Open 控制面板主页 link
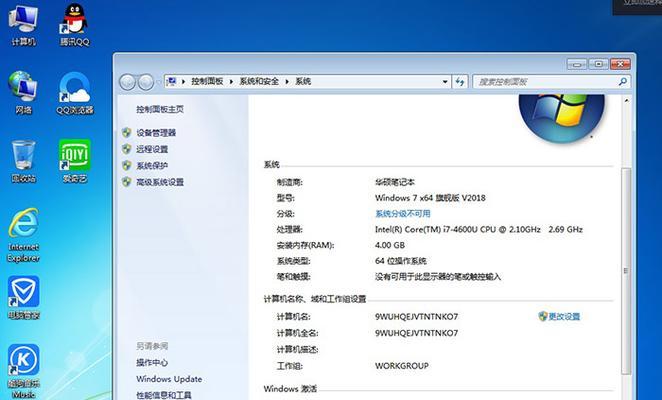The height and width of the screenshot is (400, 662). (160, 109)
